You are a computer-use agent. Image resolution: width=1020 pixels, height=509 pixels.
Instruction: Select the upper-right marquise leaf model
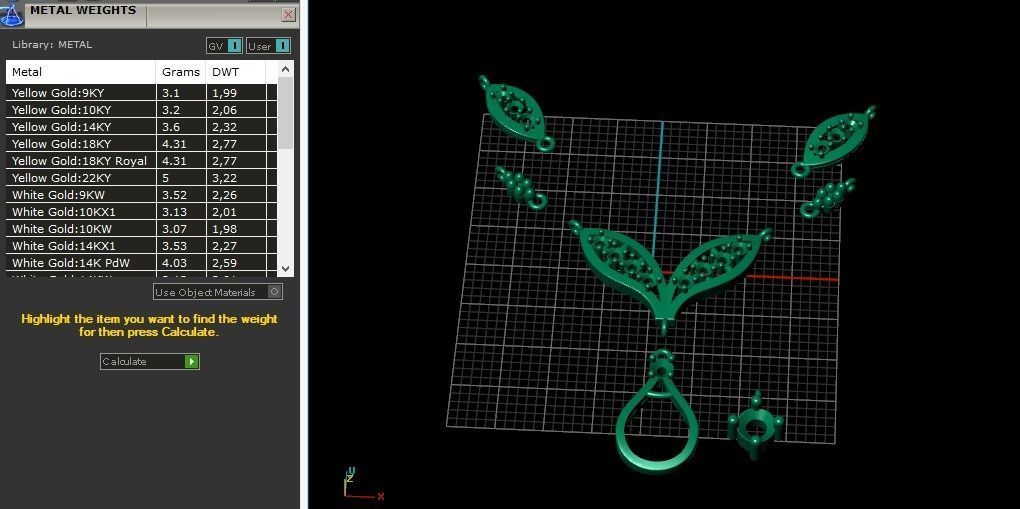coord(833,141)
